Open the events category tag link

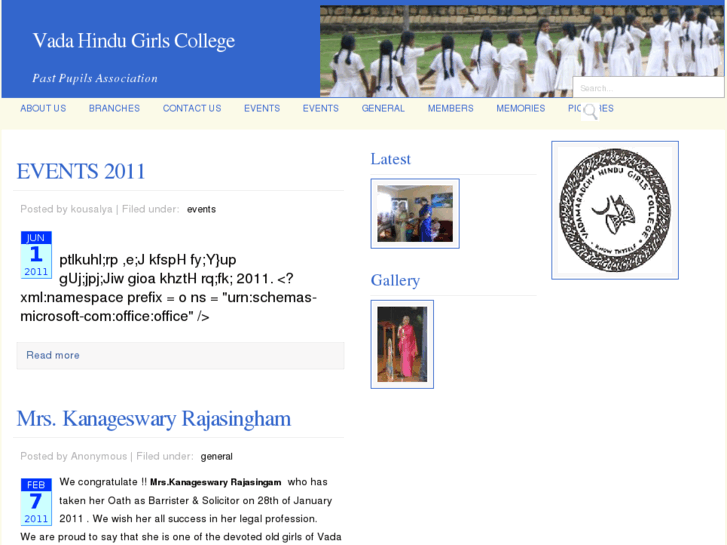point(201,209)
